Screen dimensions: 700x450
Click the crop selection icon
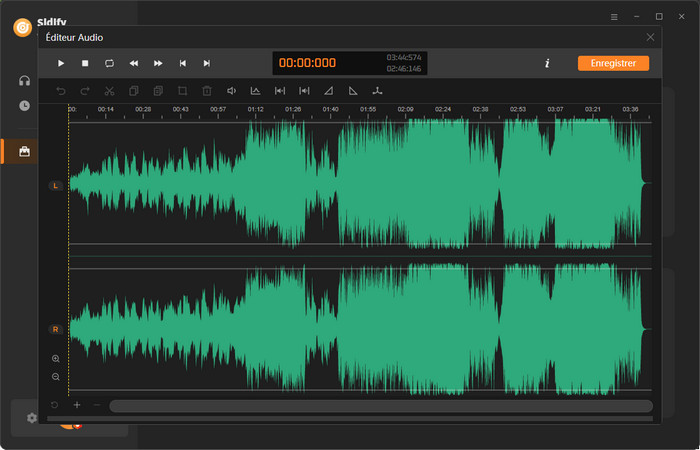pos(182,91)
